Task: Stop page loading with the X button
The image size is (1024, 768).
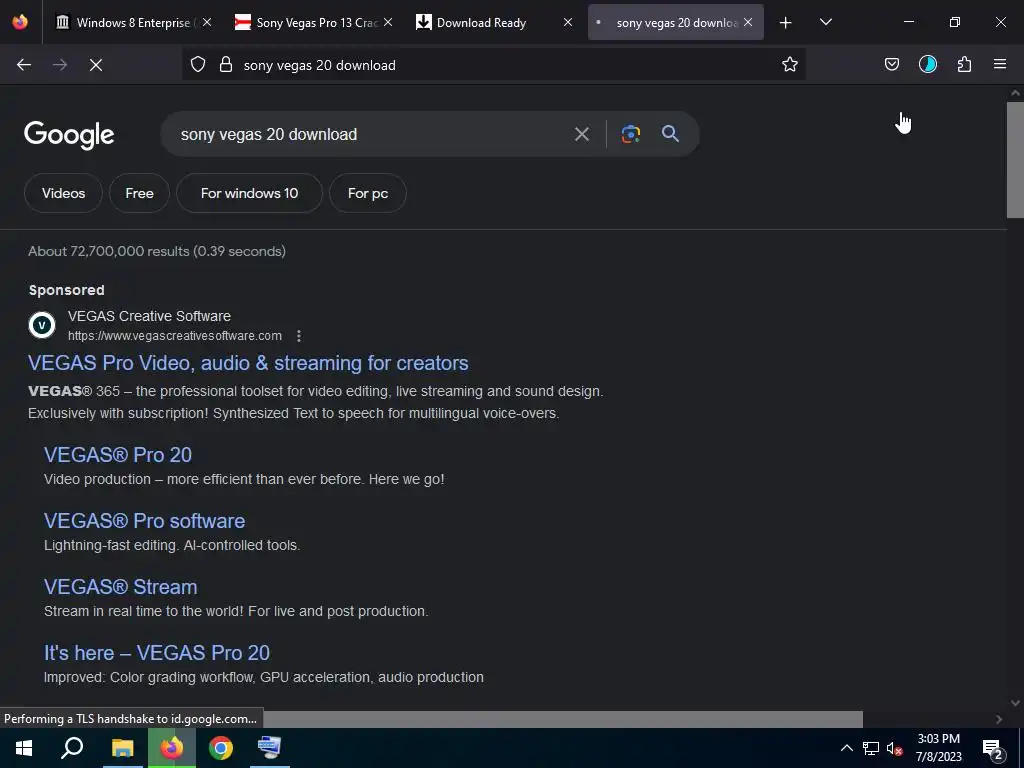Action: click(96, 65)
